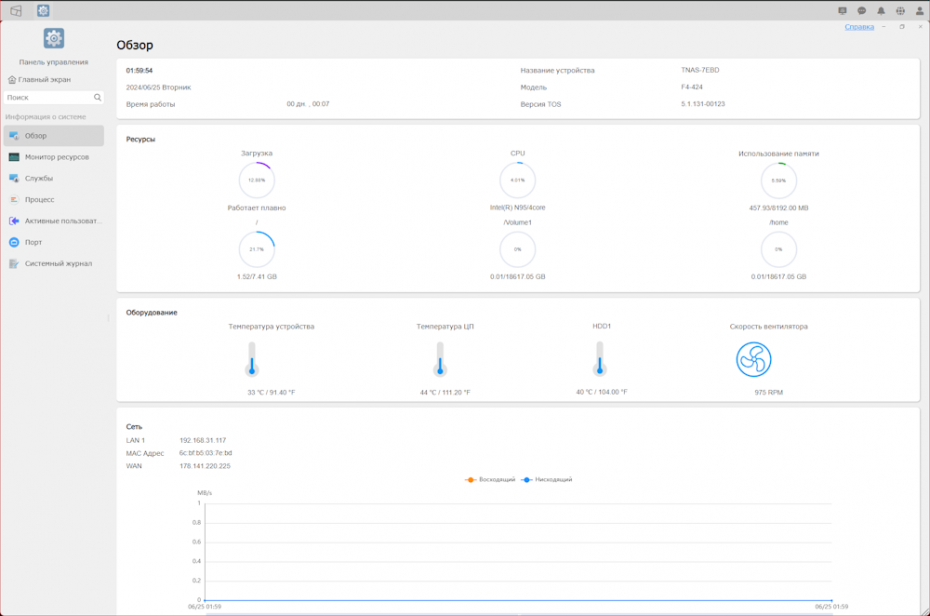Click the fan speed icon
Viewport: 930px width, 616px height.
pyautogui.click(x=754, y=359)
